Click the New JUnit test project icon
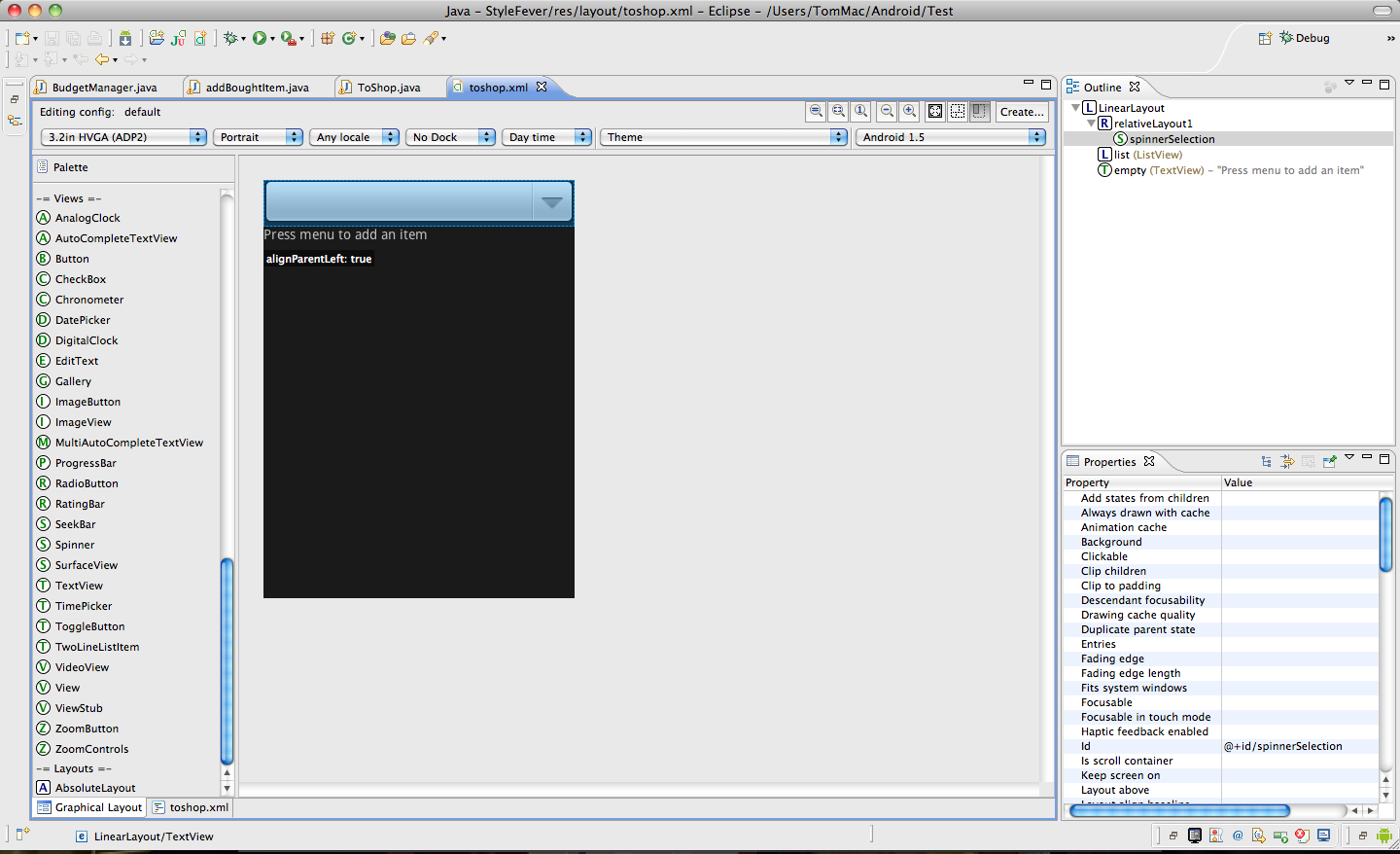The image size is (1400, 854). 179,38
